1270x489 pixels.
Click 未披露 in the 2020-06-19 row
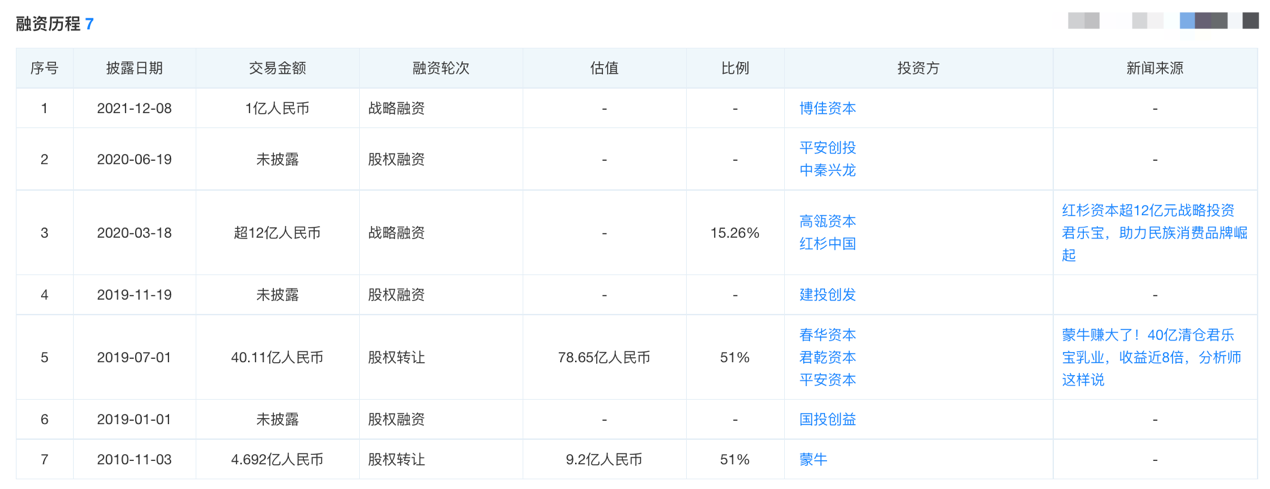click(278, 159)
